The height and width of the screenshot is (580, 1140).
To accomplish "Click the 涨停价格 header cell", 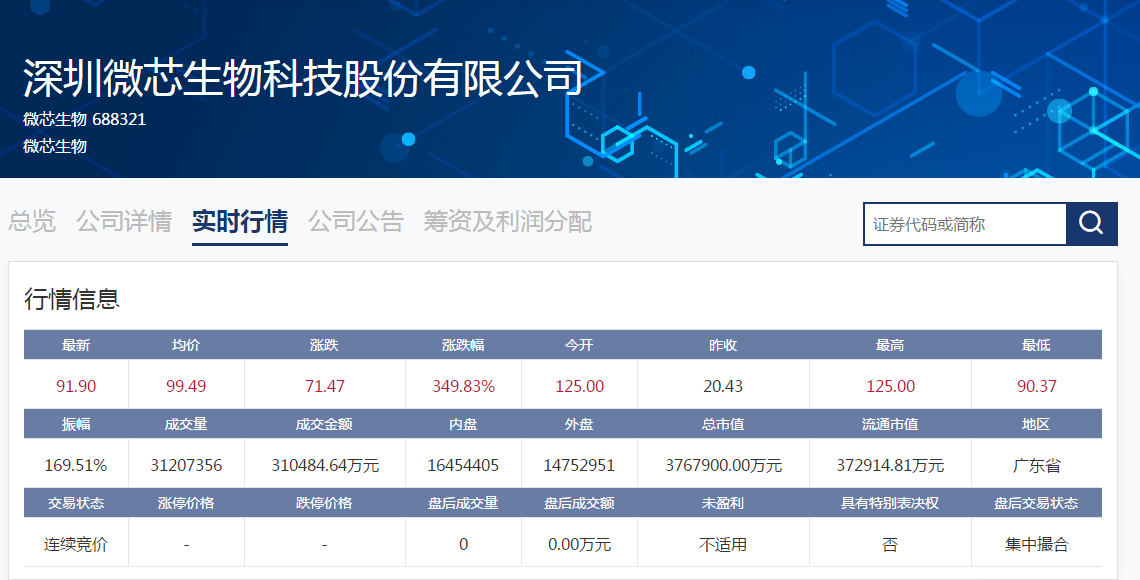I will click(x=186, y=503).
